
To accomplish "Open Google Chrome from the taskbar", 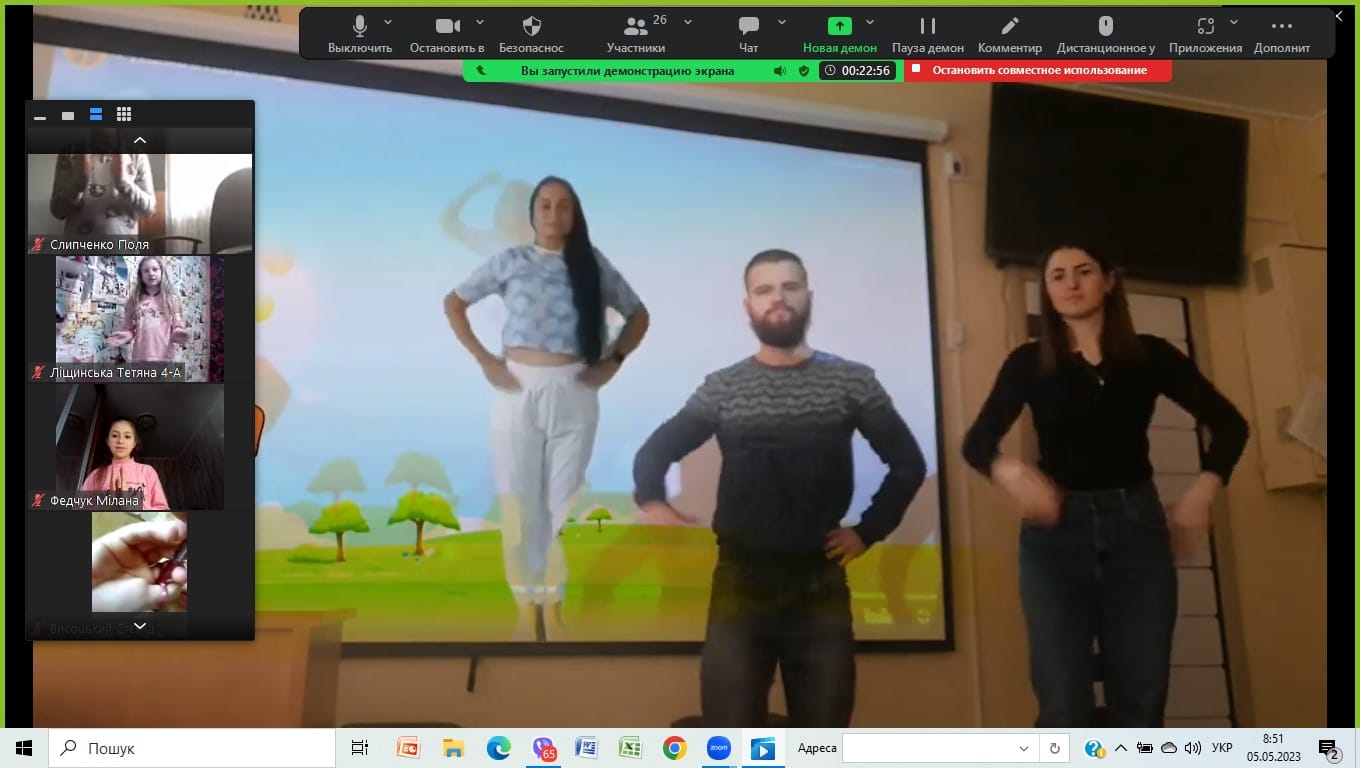I will [x=674, y=748].
